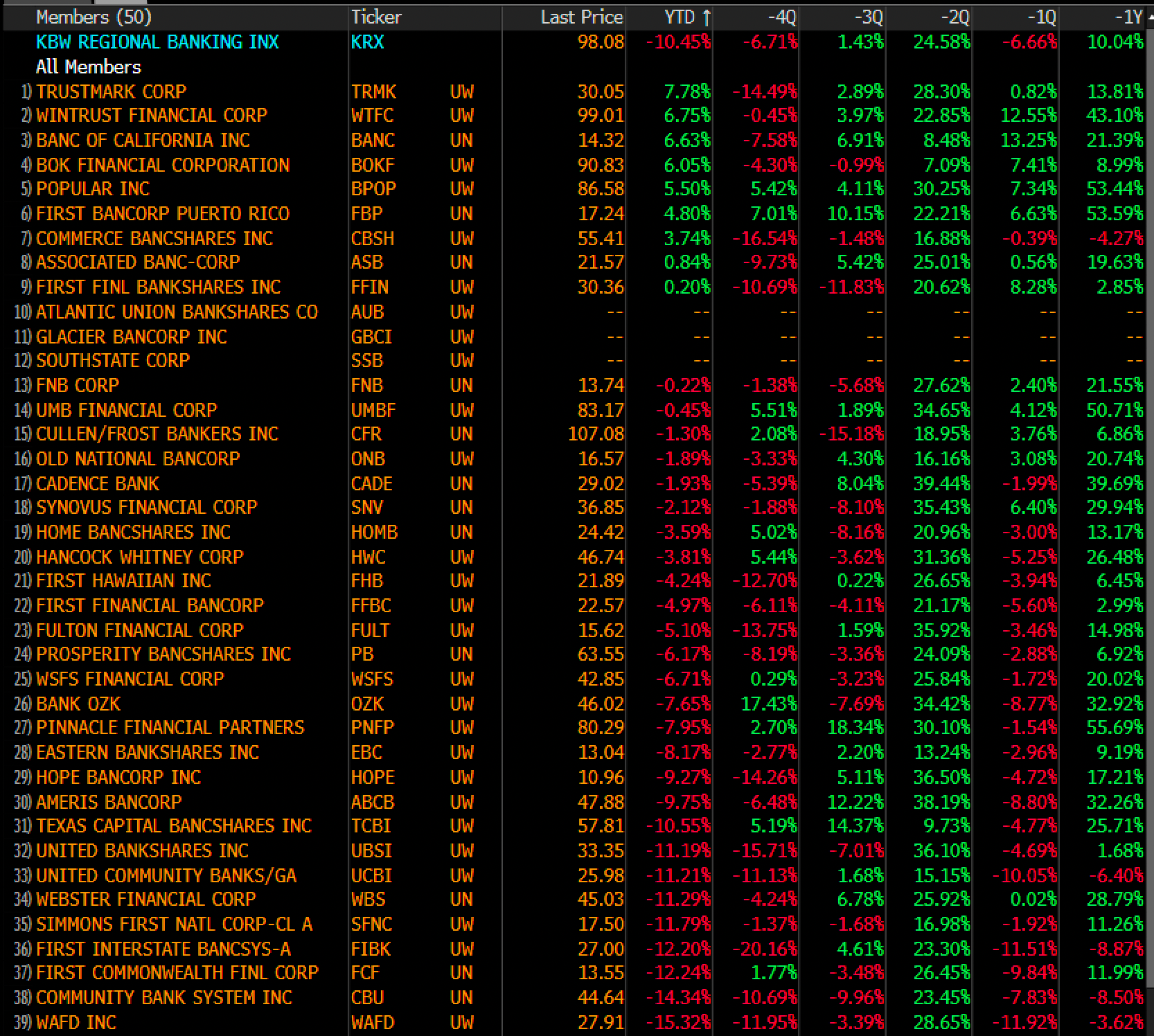Select BANC OF CALIFORNIA INC
The image size is (1154, 1036).
(x=143, y=140)
